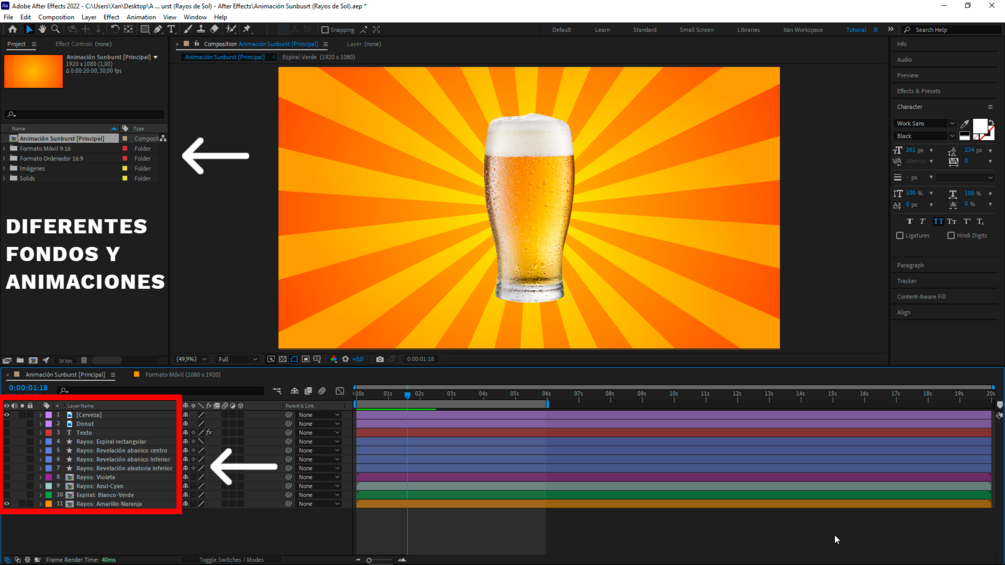Select the Selection arrow tool
The width and height of the screenshot is (1005, 565).
coord(29,29)
